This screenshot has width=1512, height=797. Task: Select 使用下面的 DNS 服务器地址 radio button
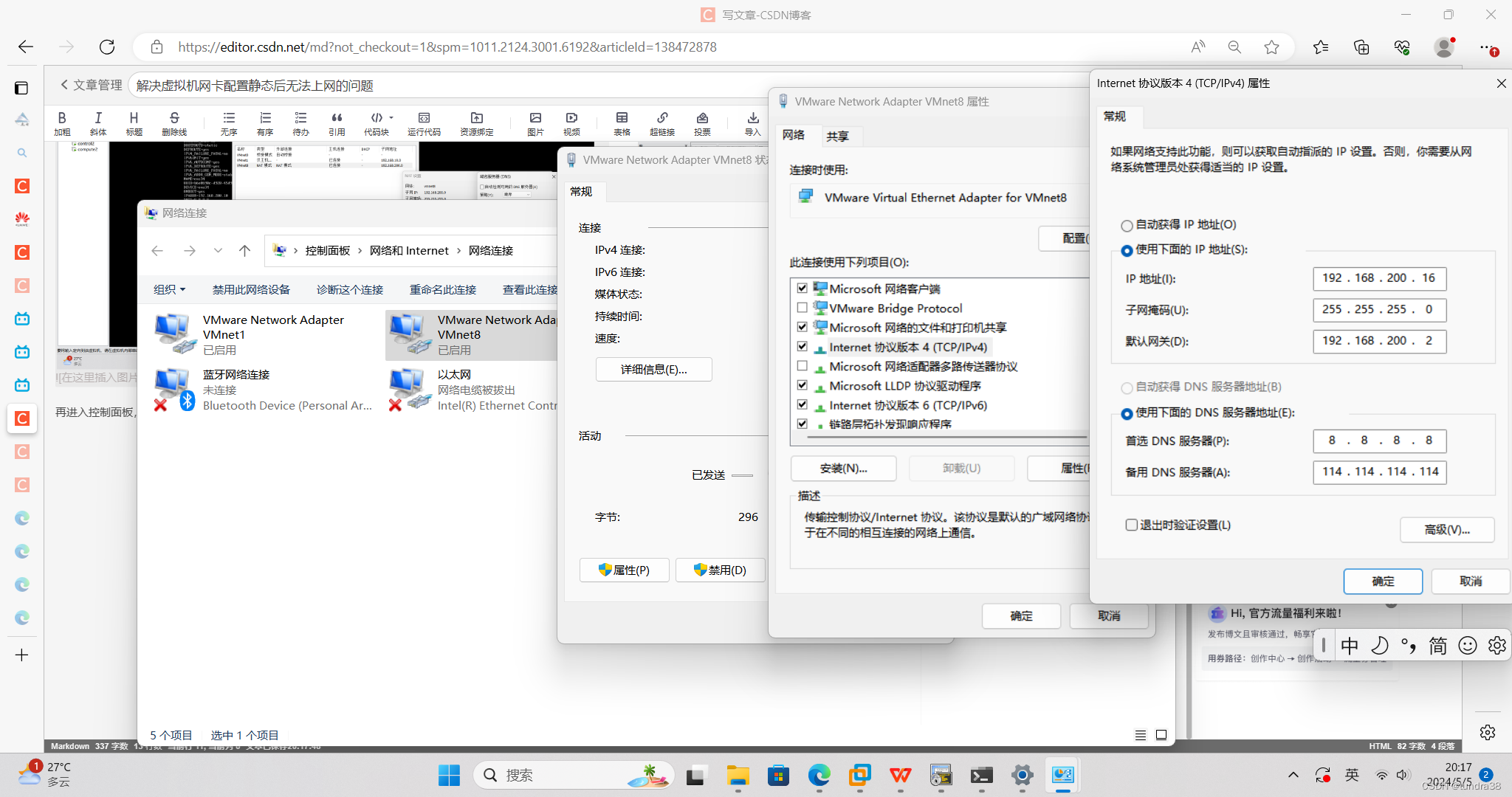(1127, 414)
